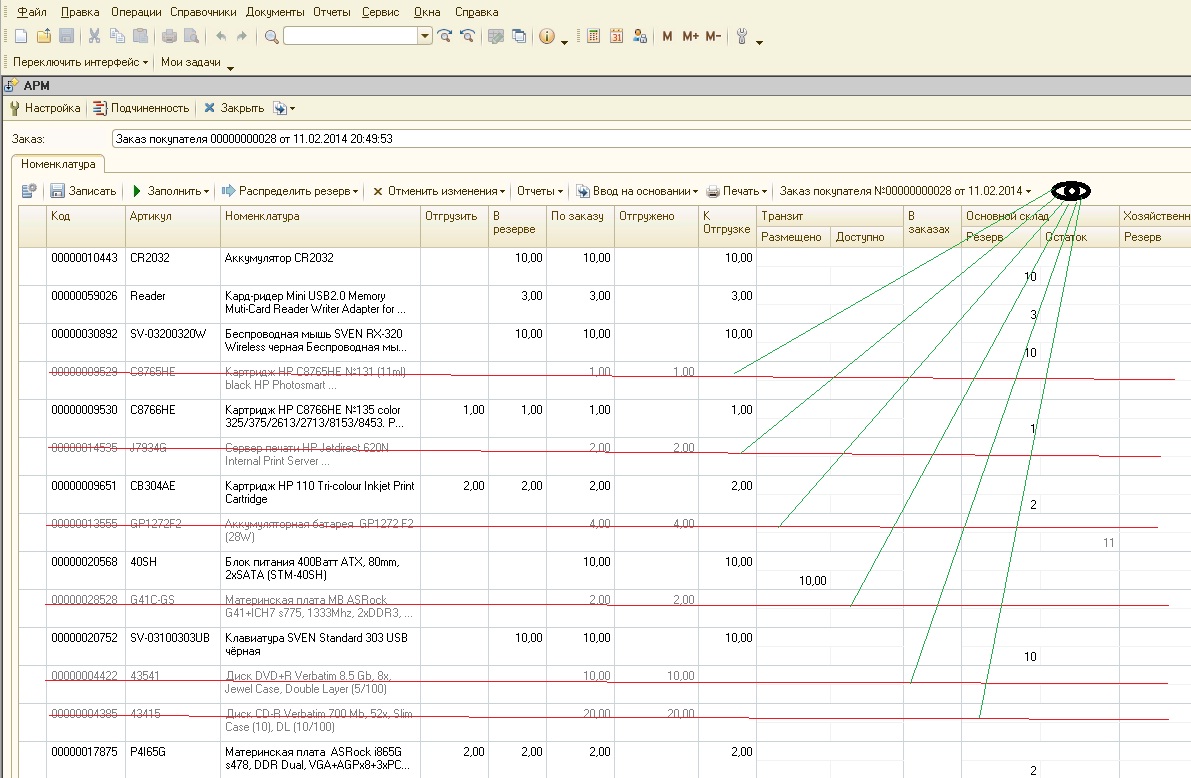The height and width of the screenshot is (778, 1191).
Task: Select the Номенклатура tab
Action: (58, 163)
